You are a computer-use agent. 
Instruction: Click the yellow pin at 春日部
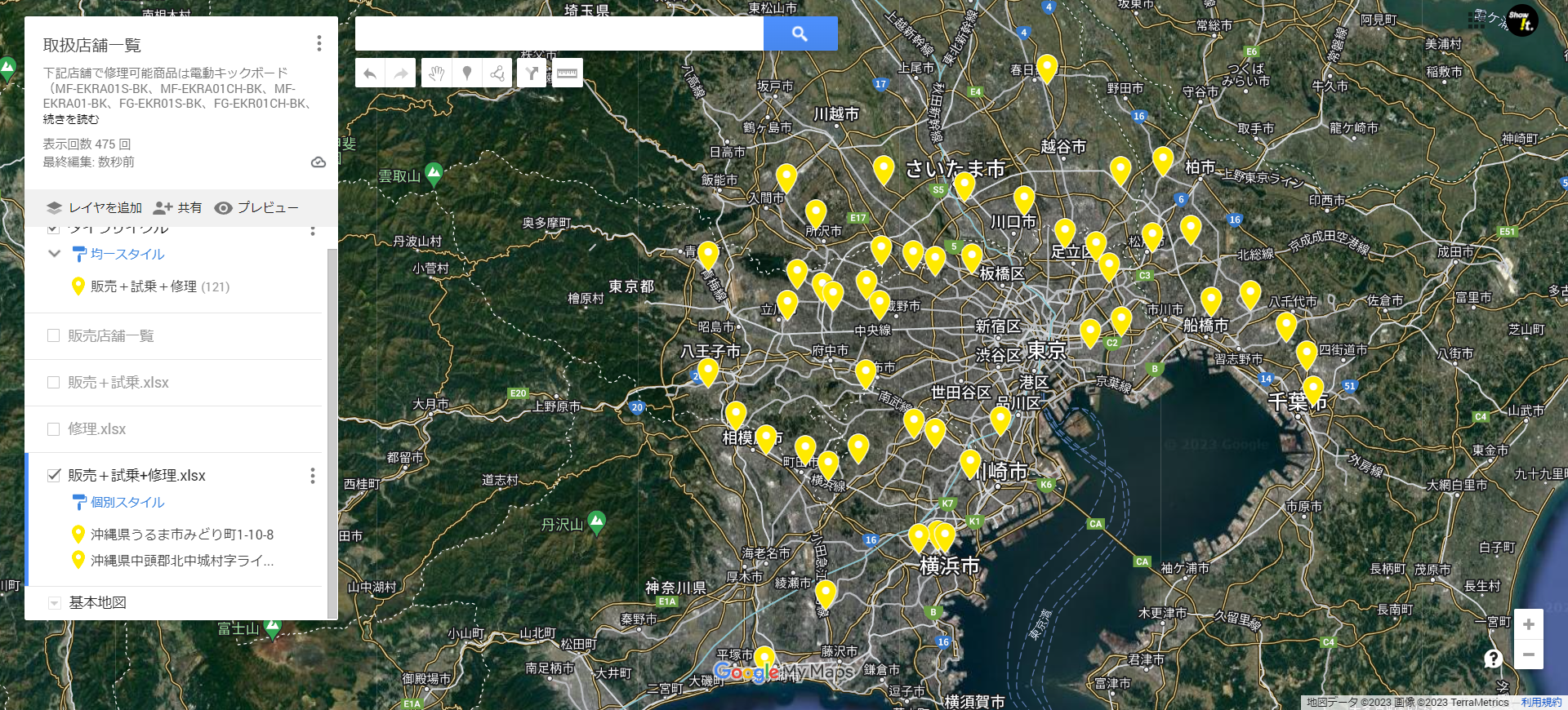(1047, 69)
